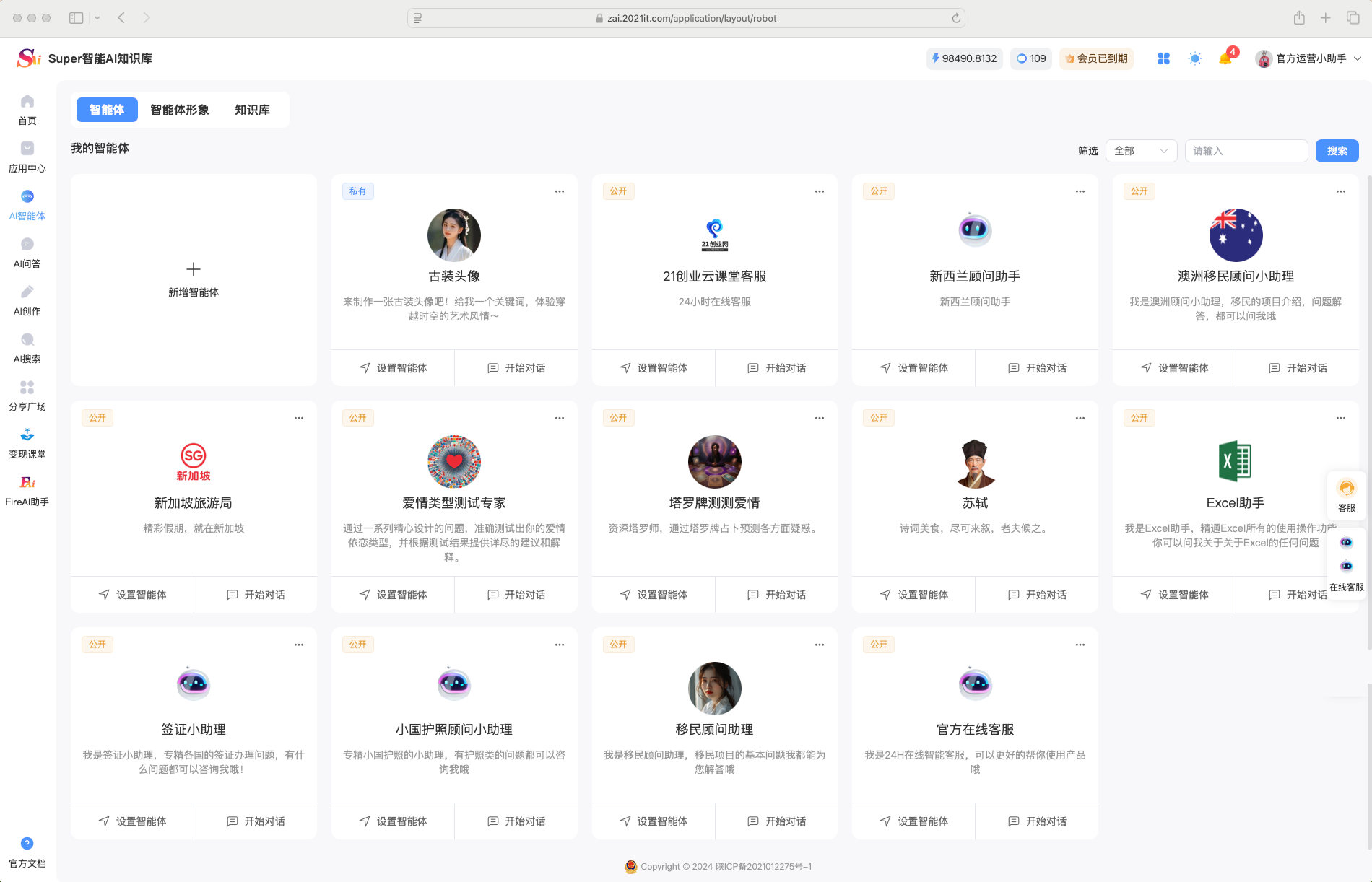Open FireAI助手 in the sidebar
This screenshot has width=1372, height=882.
(27, 490)
